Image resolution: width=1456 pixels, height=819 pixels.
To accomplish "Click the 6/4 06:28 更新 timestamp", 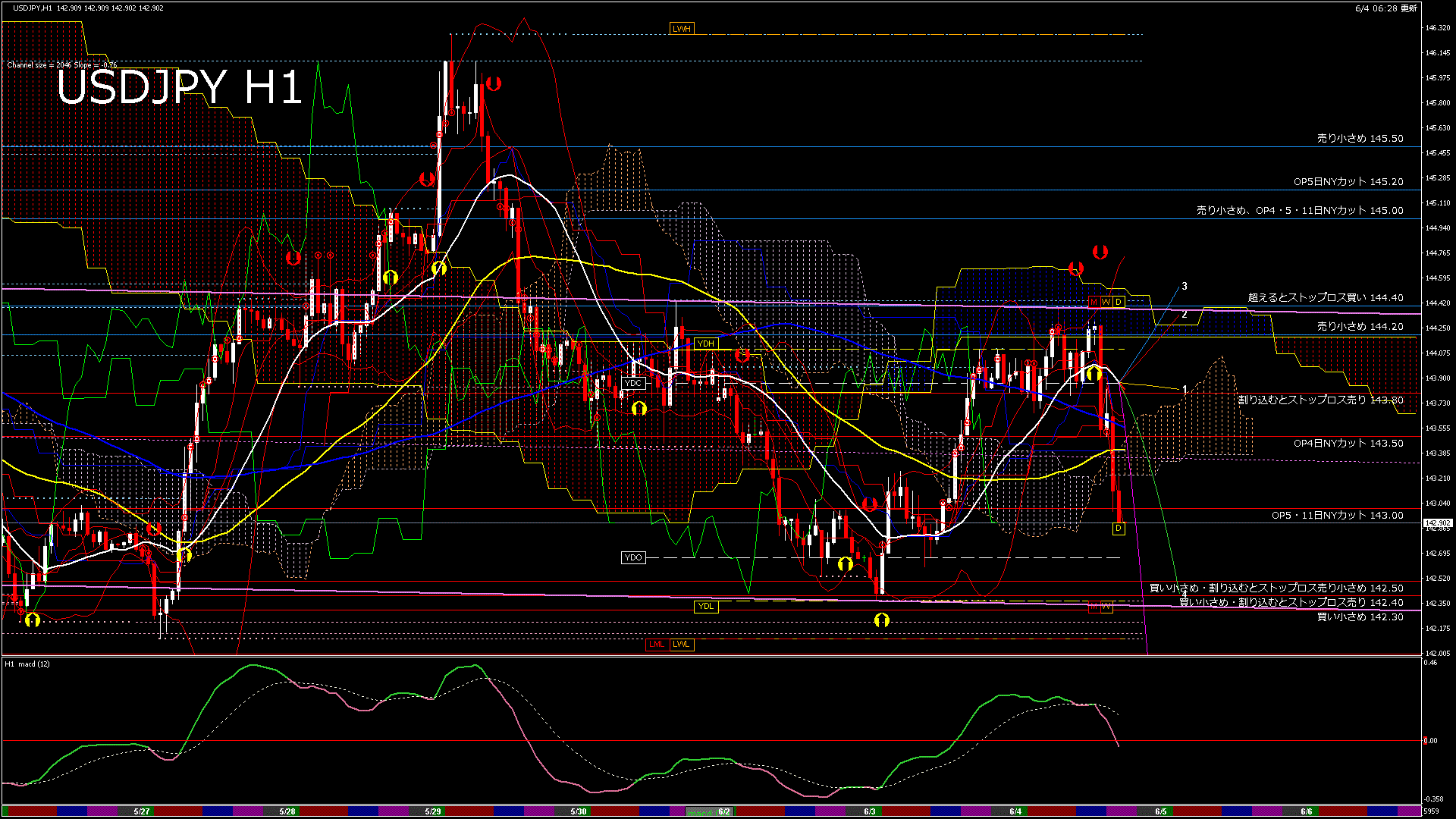I will pyautogui.click(x=1386, y=8).
